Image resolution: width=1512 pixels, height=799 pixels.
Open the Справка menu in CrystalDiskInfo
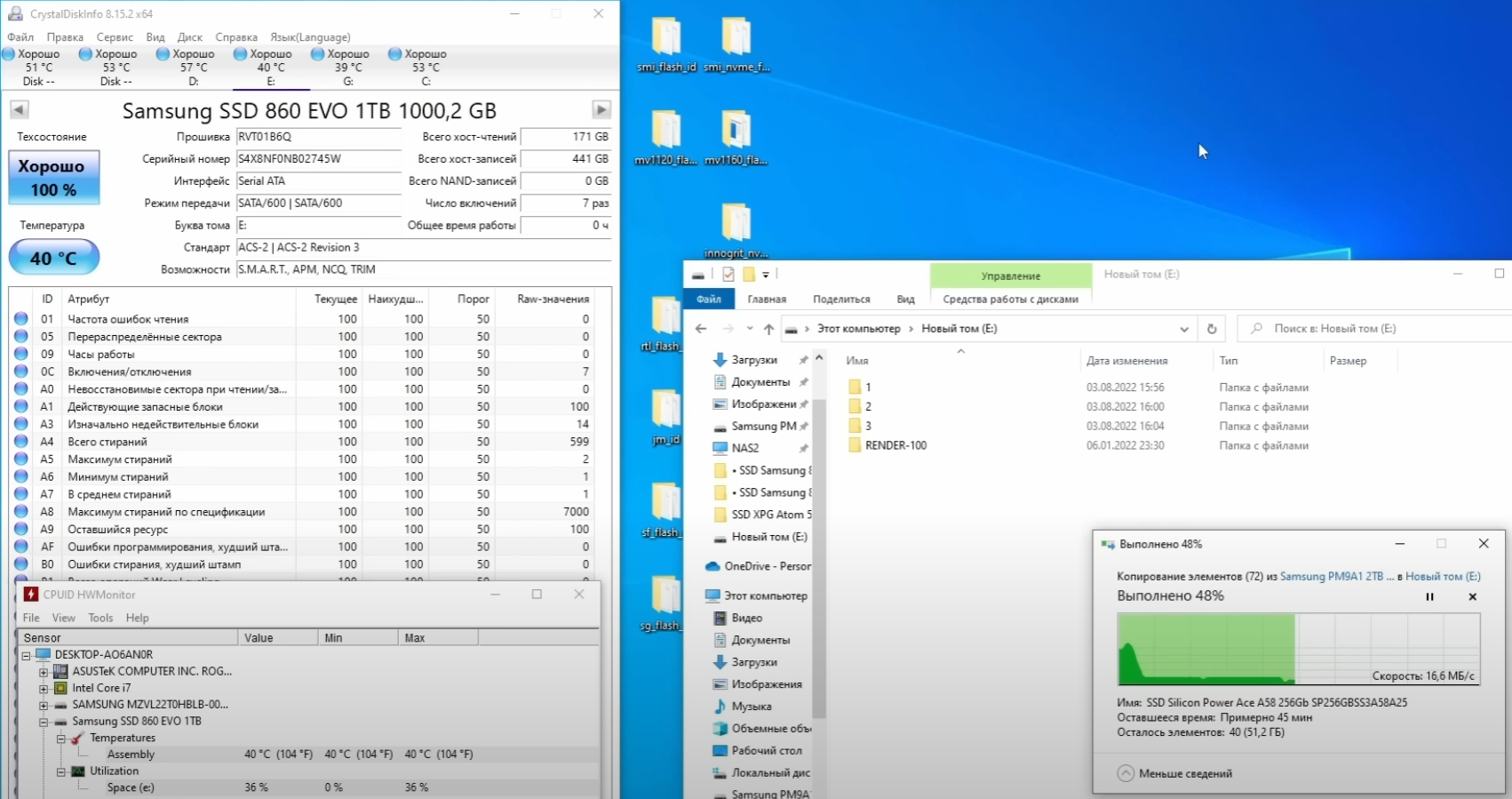[x=236, y=37]
